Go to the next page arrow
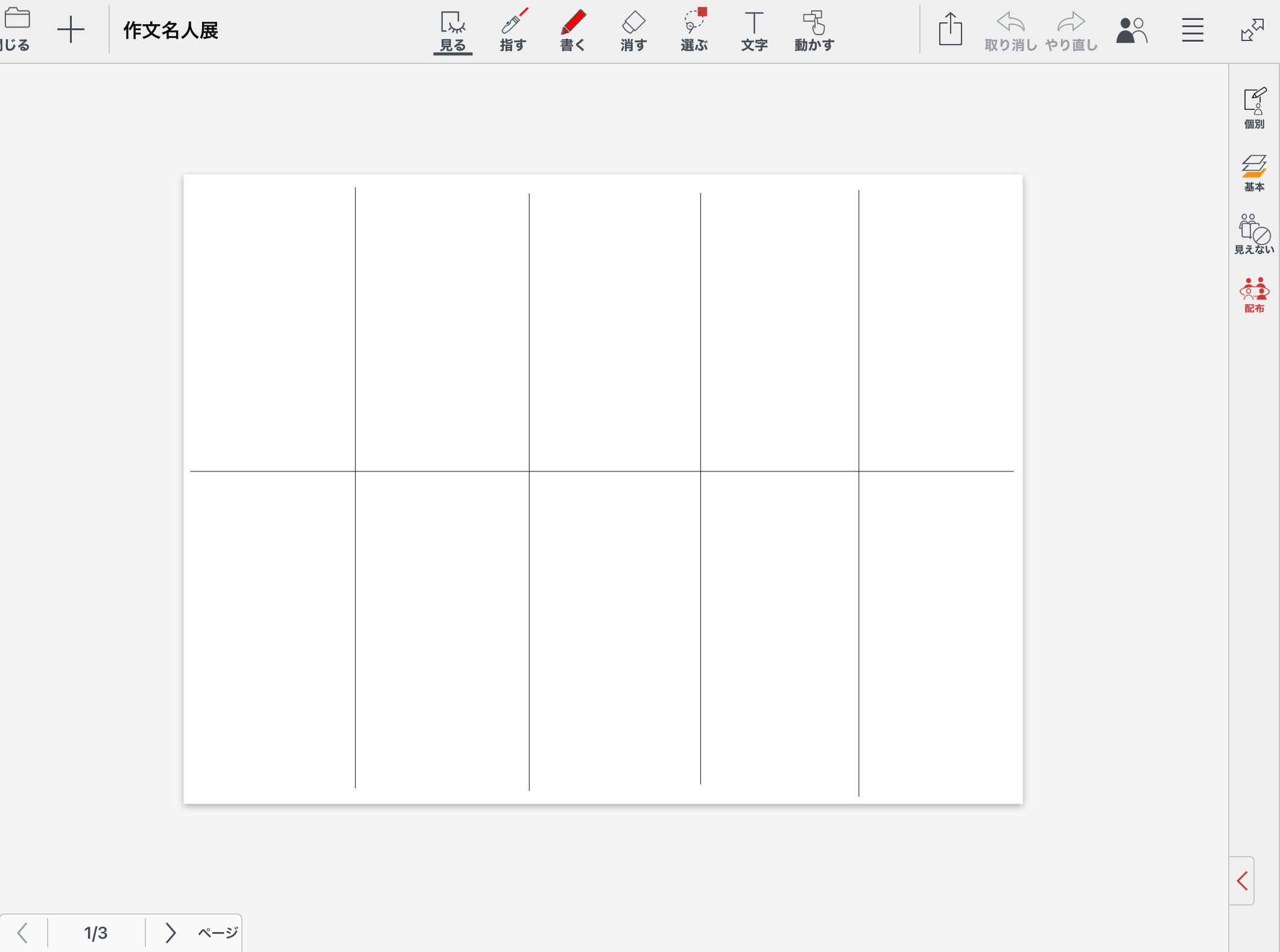The height and width of the screenshot is (952, 1280). [170, 933]
